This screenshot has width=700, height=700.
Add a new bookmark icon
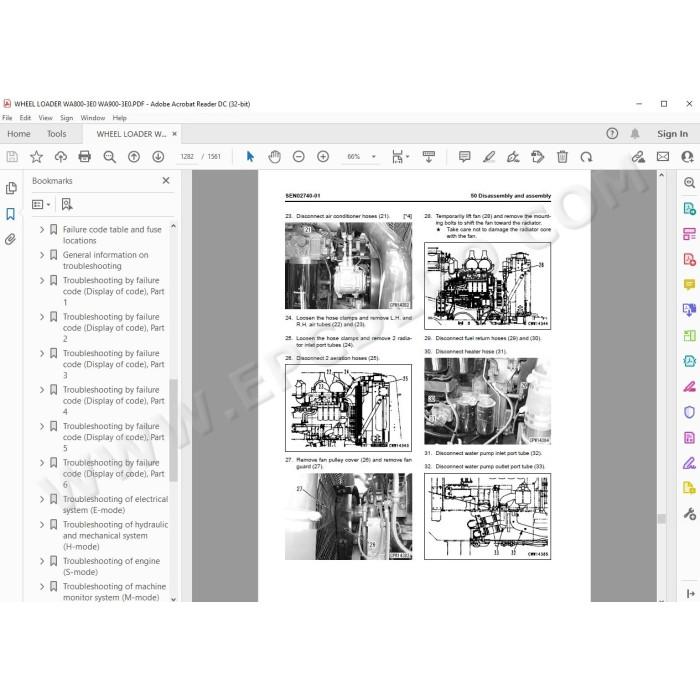pos(67,204)
